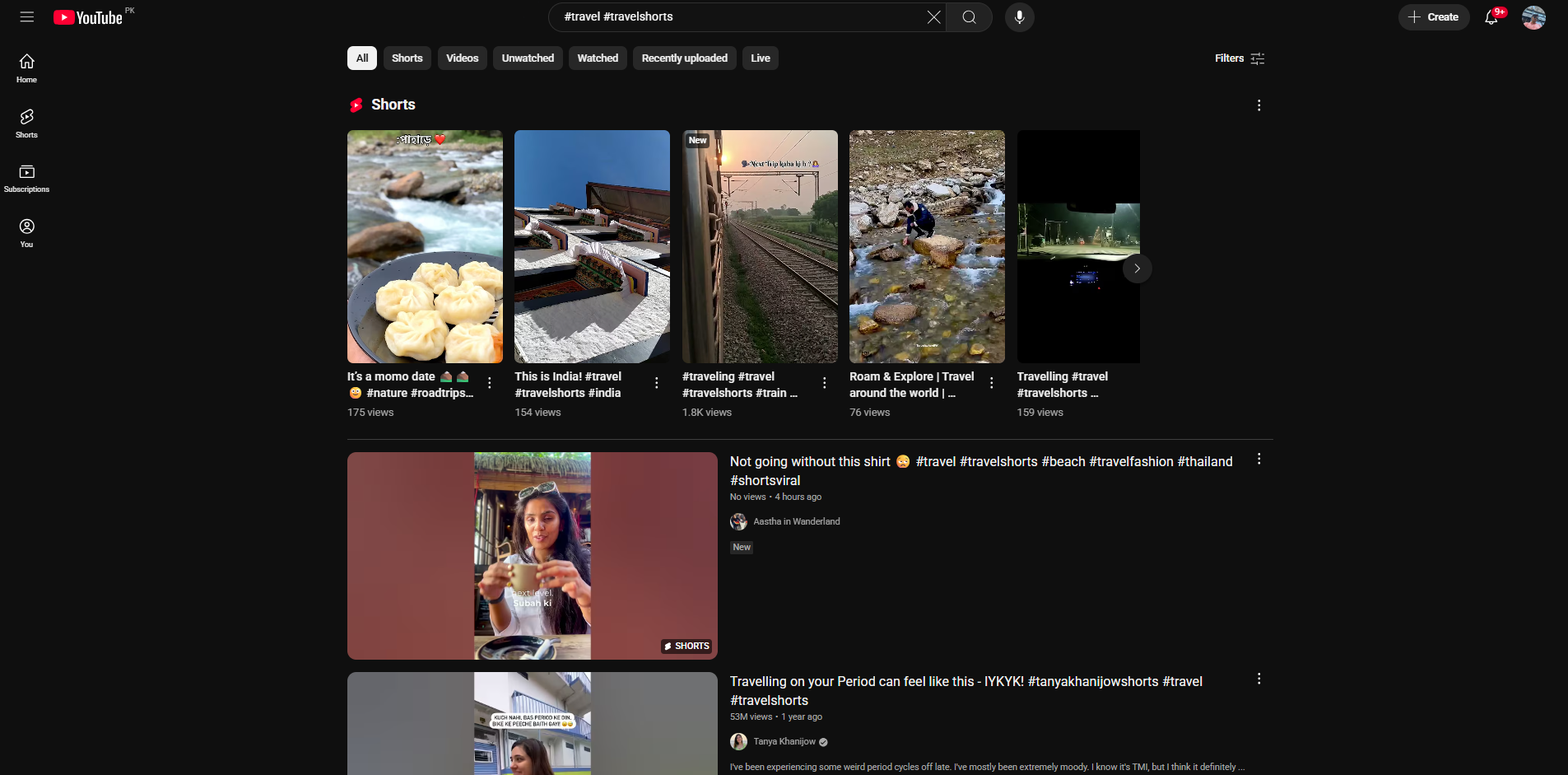Click Aastha in Wanderland channel avatar
Viewport: 1568px width, 775px height.
coord(738,521)
